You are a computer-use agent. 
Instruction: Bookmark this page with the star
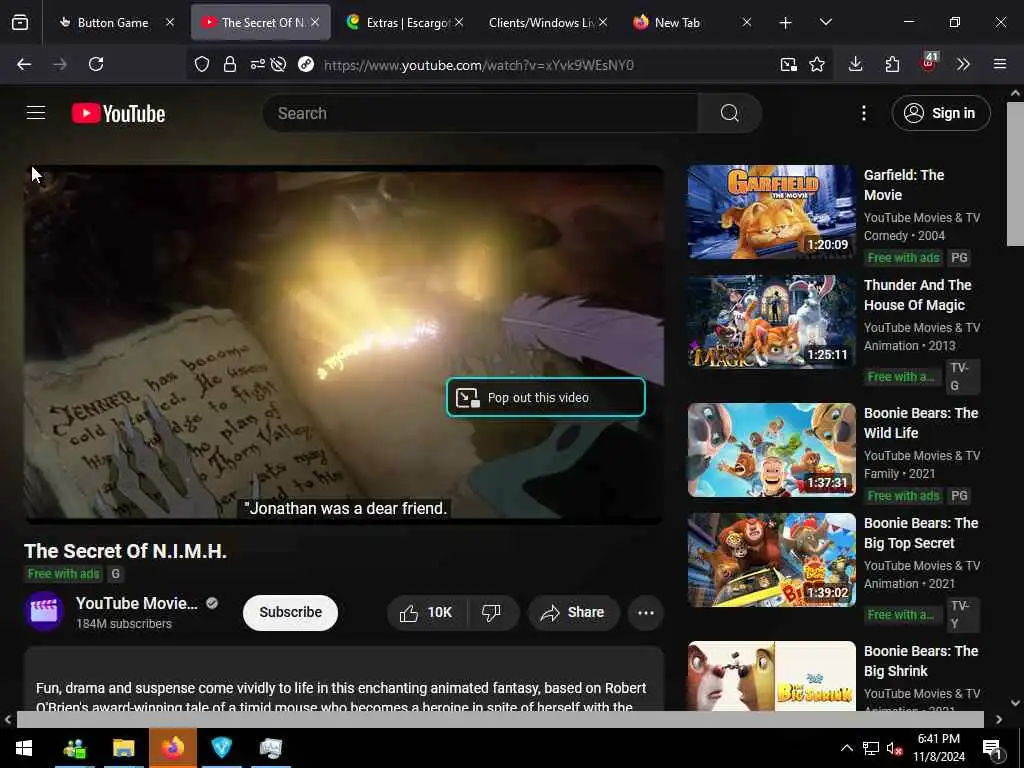pos(817,64)
